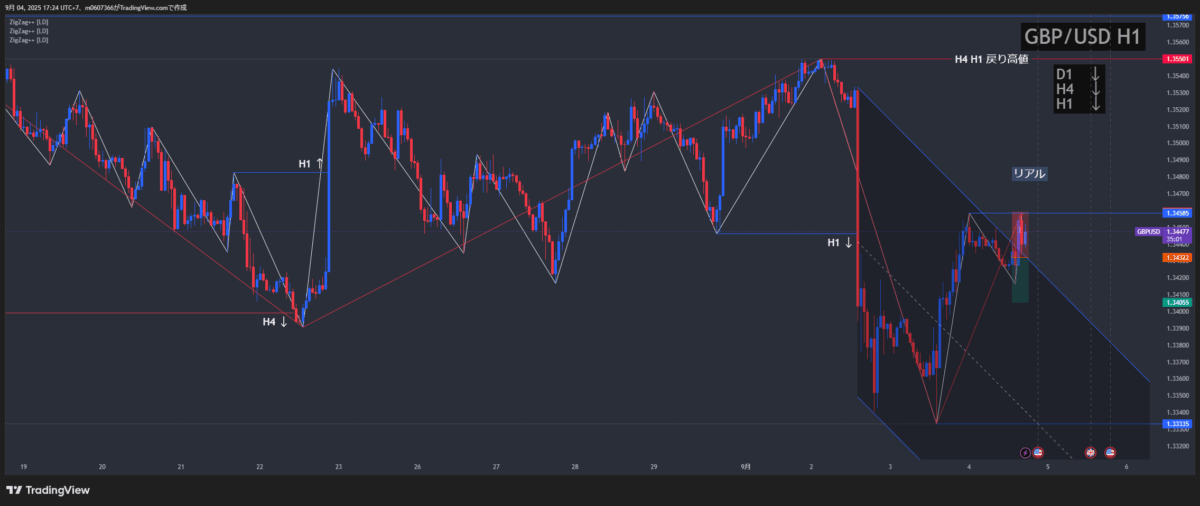
Task: Select the H1 up-arrow annotation
Action: click(x=311, y=163)
